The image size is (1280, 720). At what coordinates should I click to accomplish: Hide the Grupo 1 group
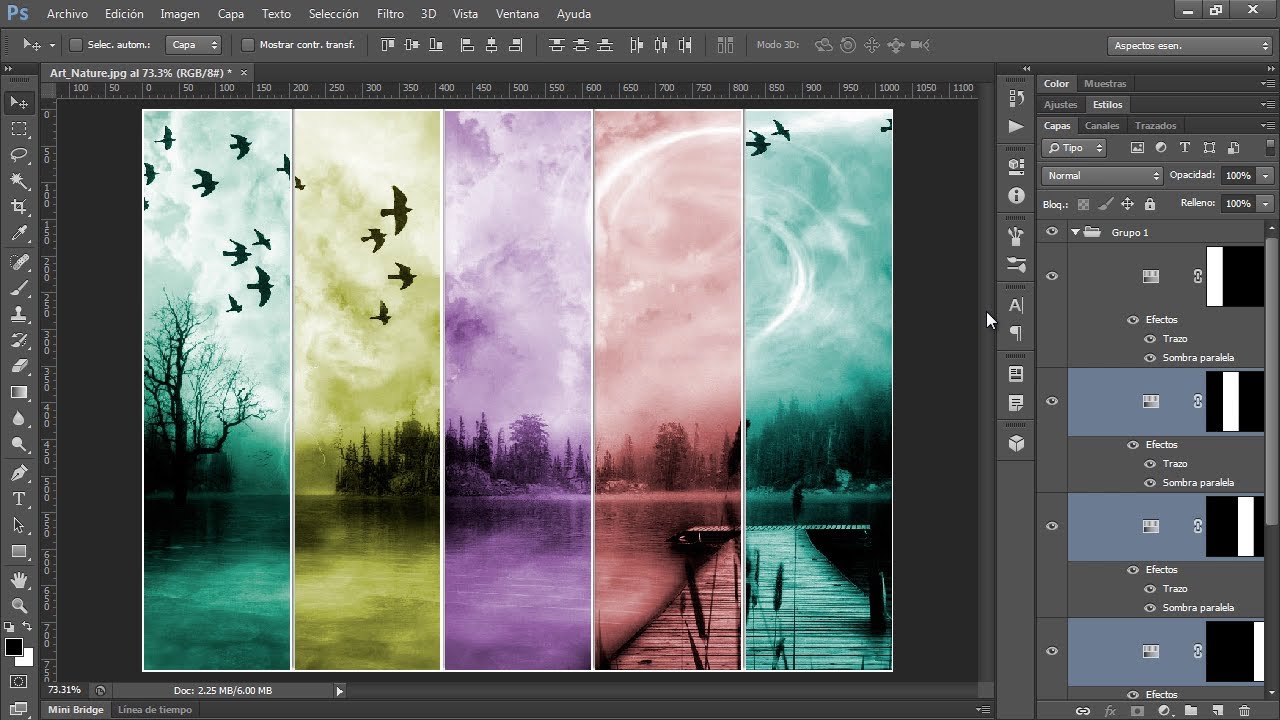tap(1051, 232)
